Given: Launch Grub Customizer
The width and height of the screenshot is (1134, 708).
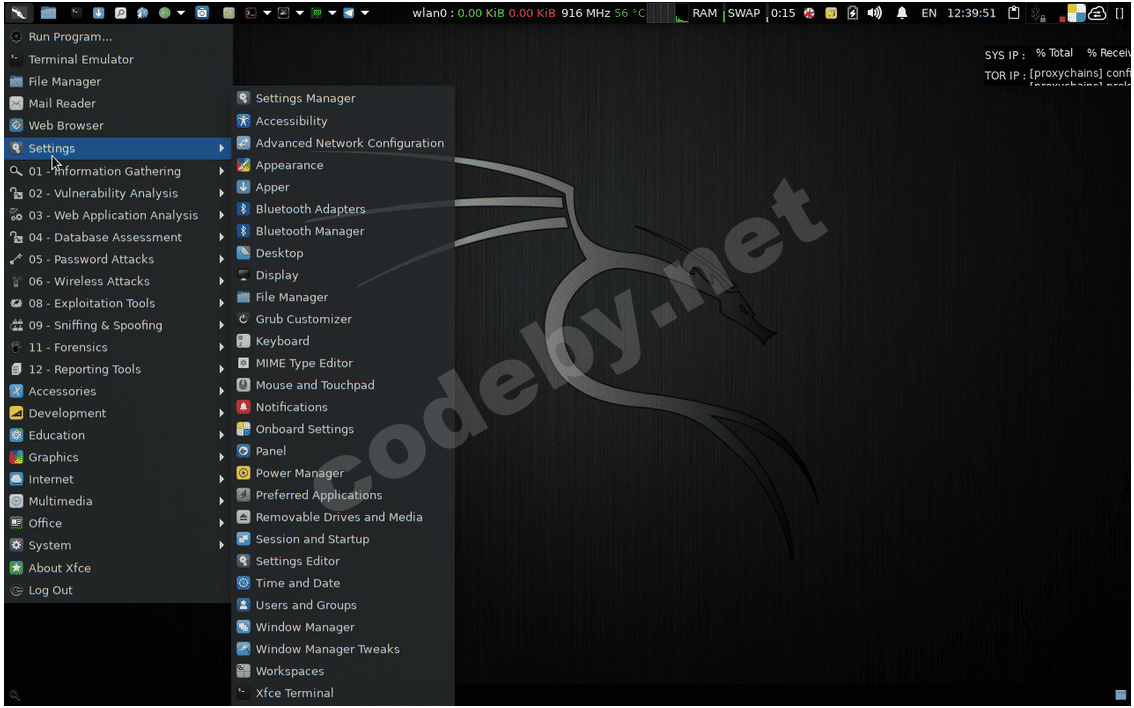Looking at the screenshot, I should [x=344, y=319].
